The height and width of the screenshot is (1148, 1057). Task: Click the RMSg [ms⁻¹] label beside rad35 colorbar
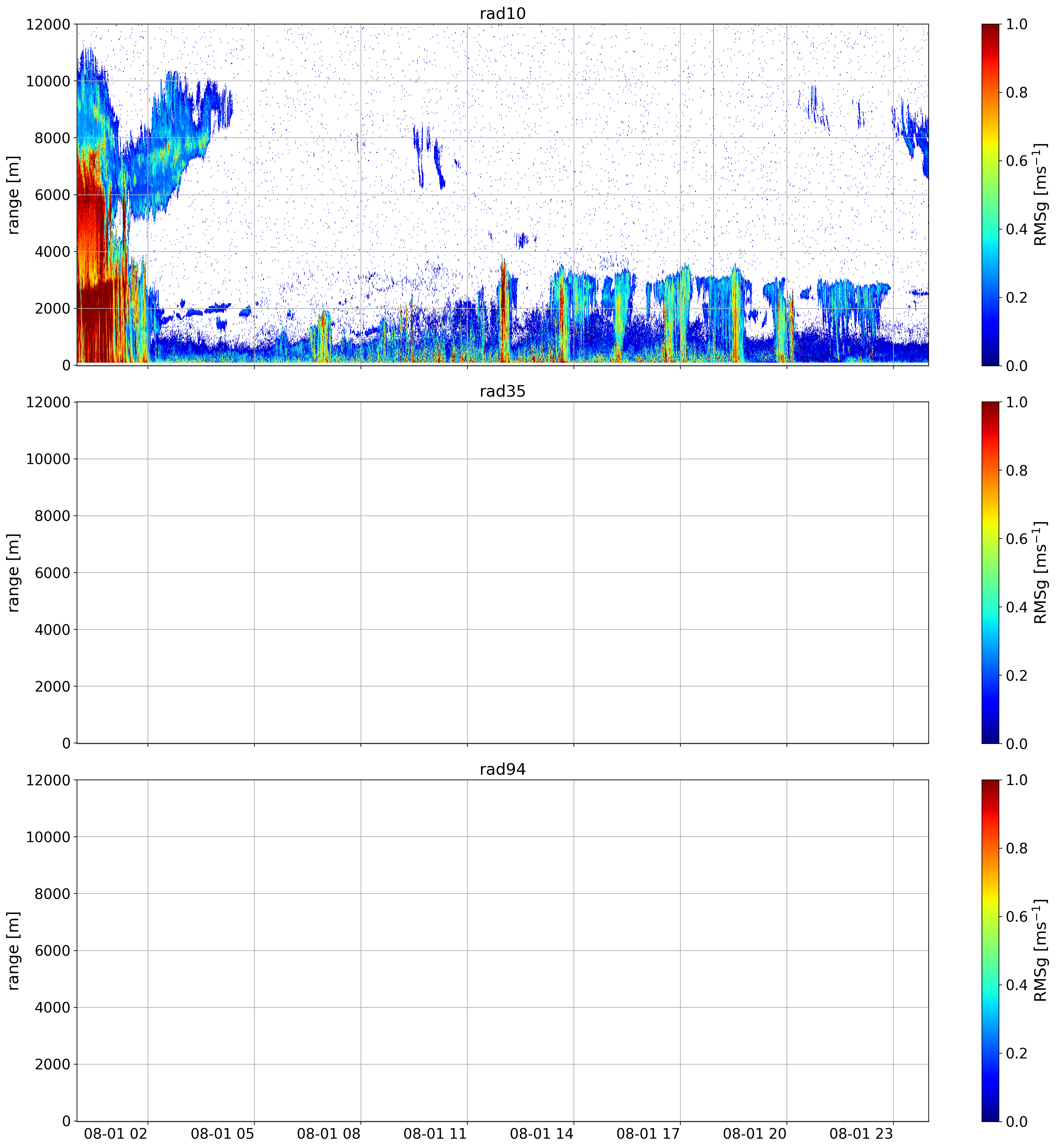(x=1040, y=572)
